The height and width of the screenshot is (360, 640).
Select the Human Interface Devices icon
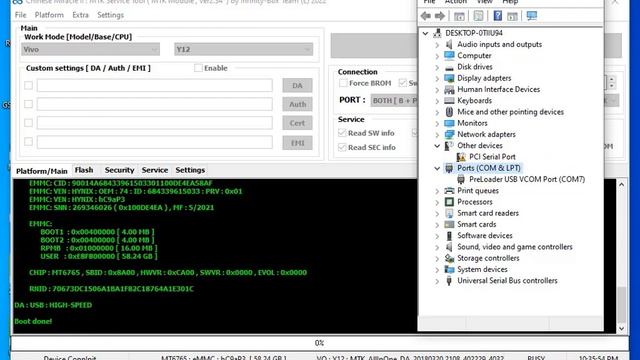tap(449, 89)
